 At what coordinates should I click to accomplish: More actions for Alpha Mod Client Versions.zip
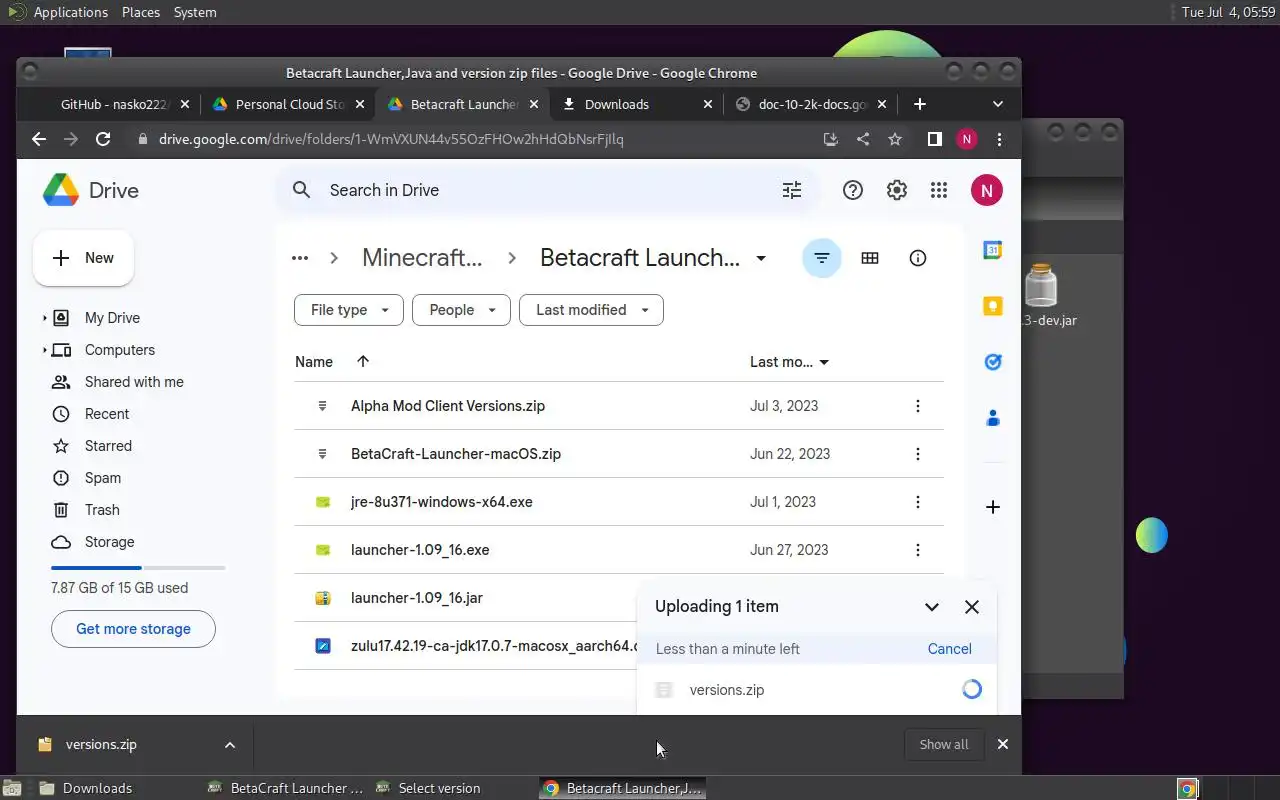click(x=918, y=406)
